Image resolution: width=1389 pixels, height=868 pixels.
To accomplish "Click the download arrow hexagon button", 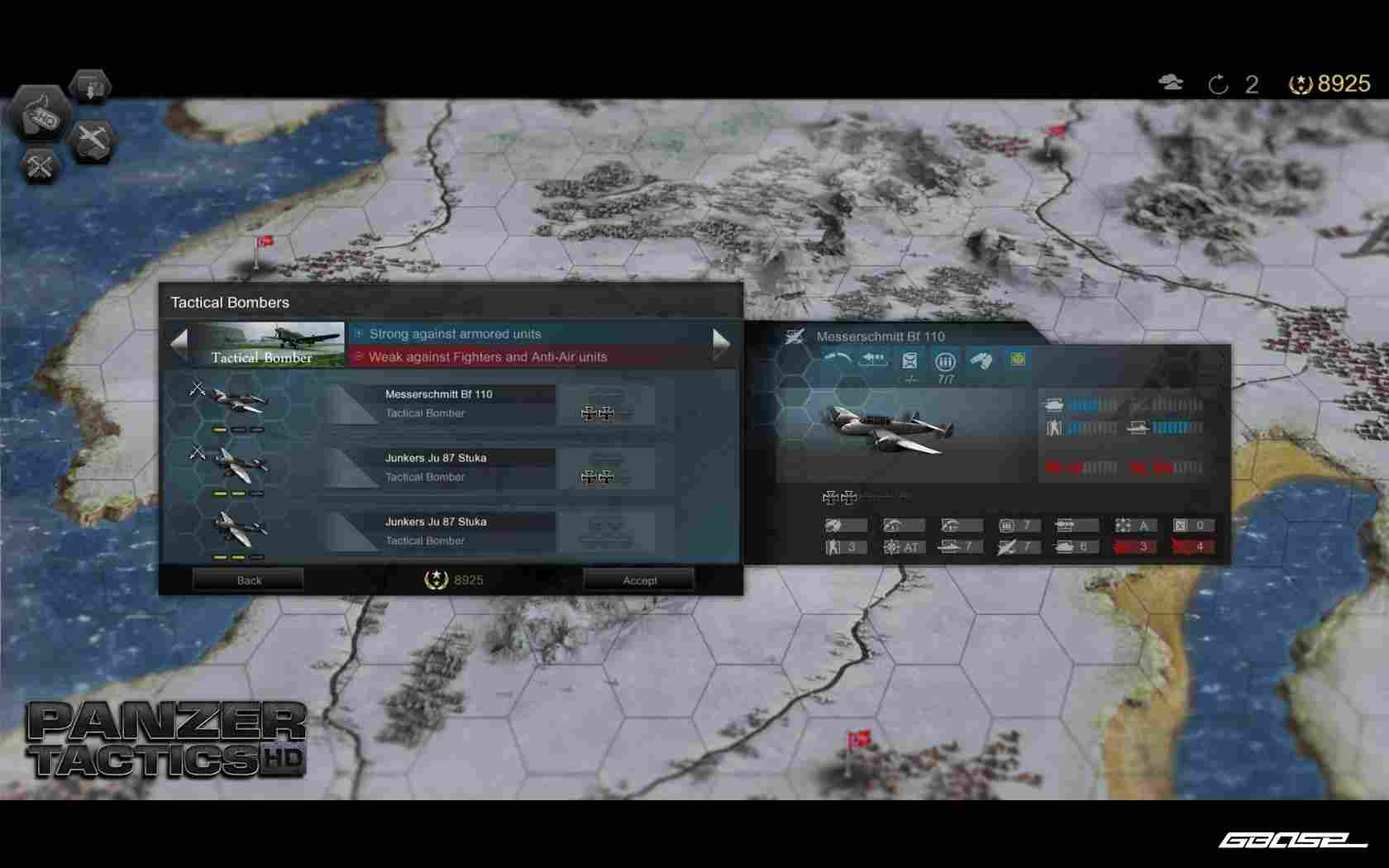I will [x=90, y=87].
